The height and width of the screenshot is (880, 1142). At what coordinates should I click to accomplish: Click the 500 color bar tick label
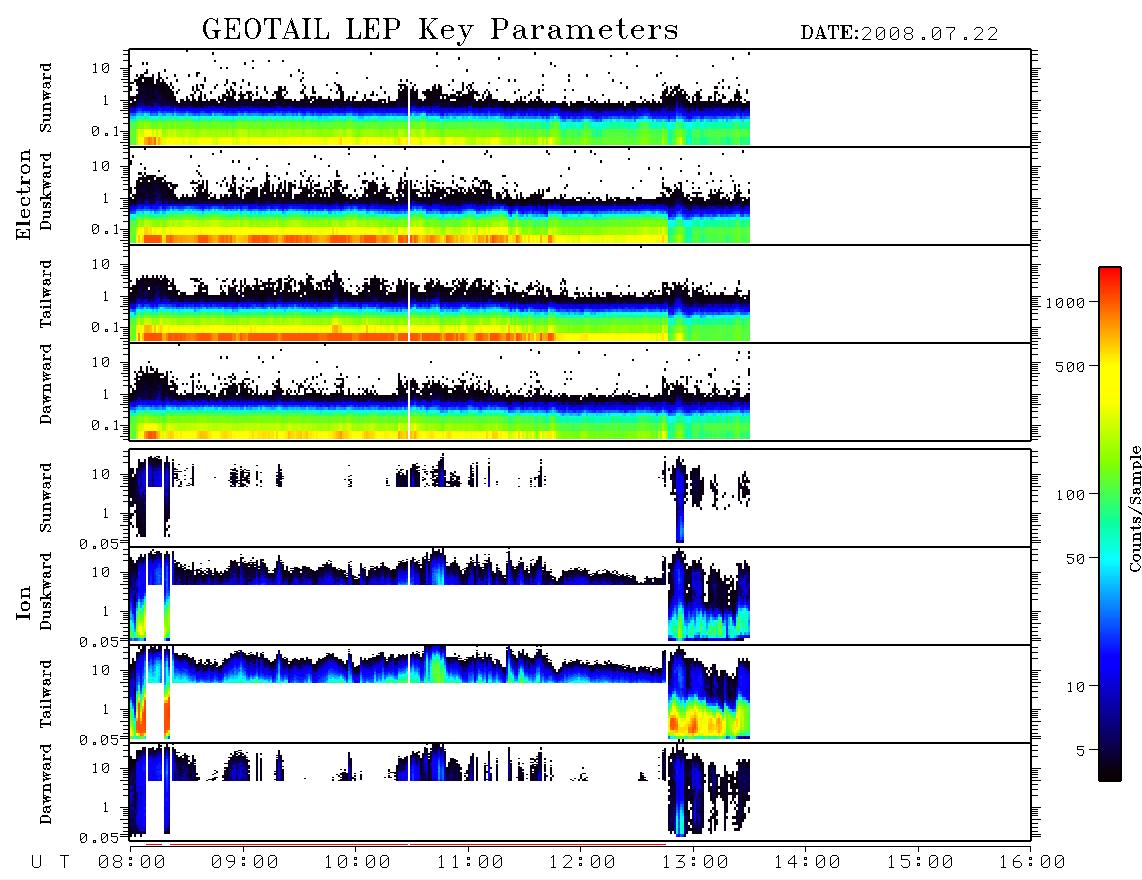pyautogui.click(x=1071, y=366)
